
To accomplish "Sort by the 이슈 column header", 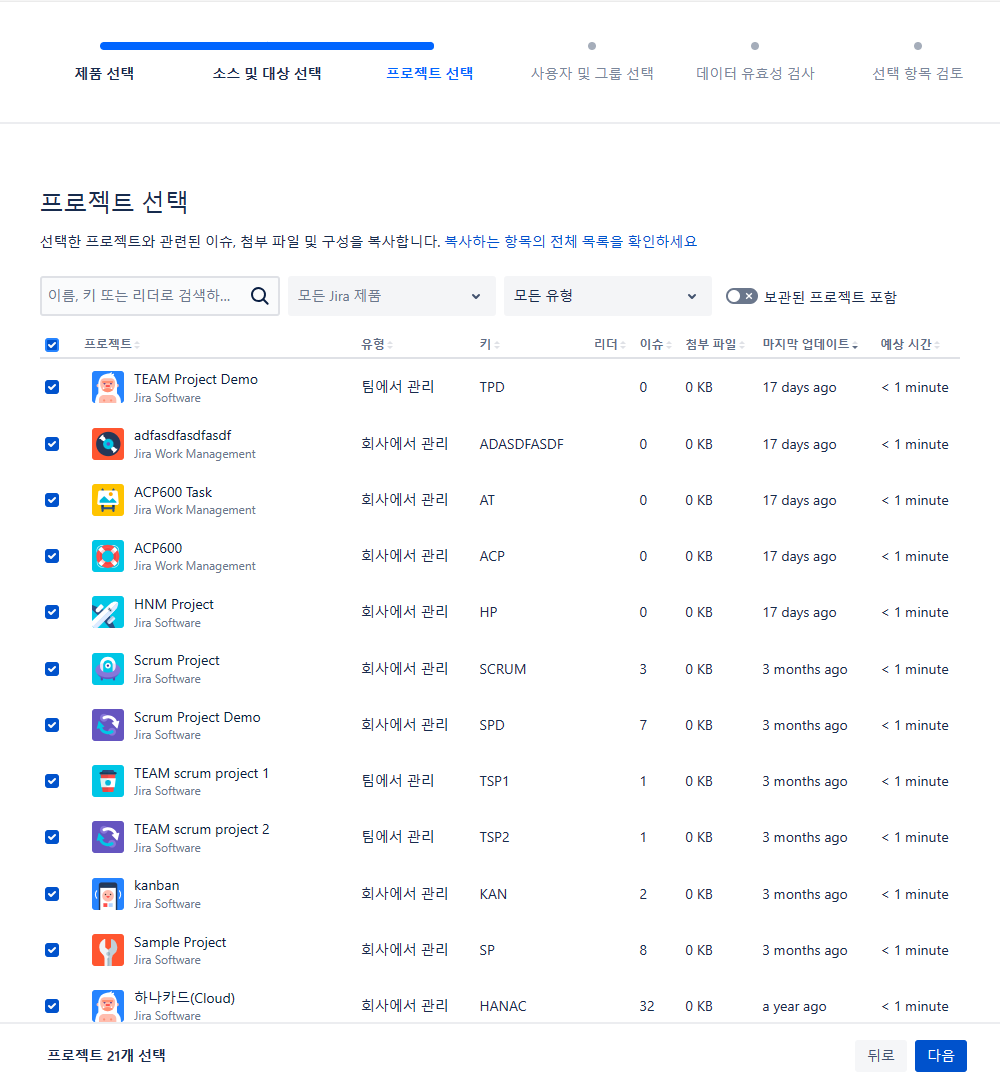I will pyautogui.click(x=656, y=344).
